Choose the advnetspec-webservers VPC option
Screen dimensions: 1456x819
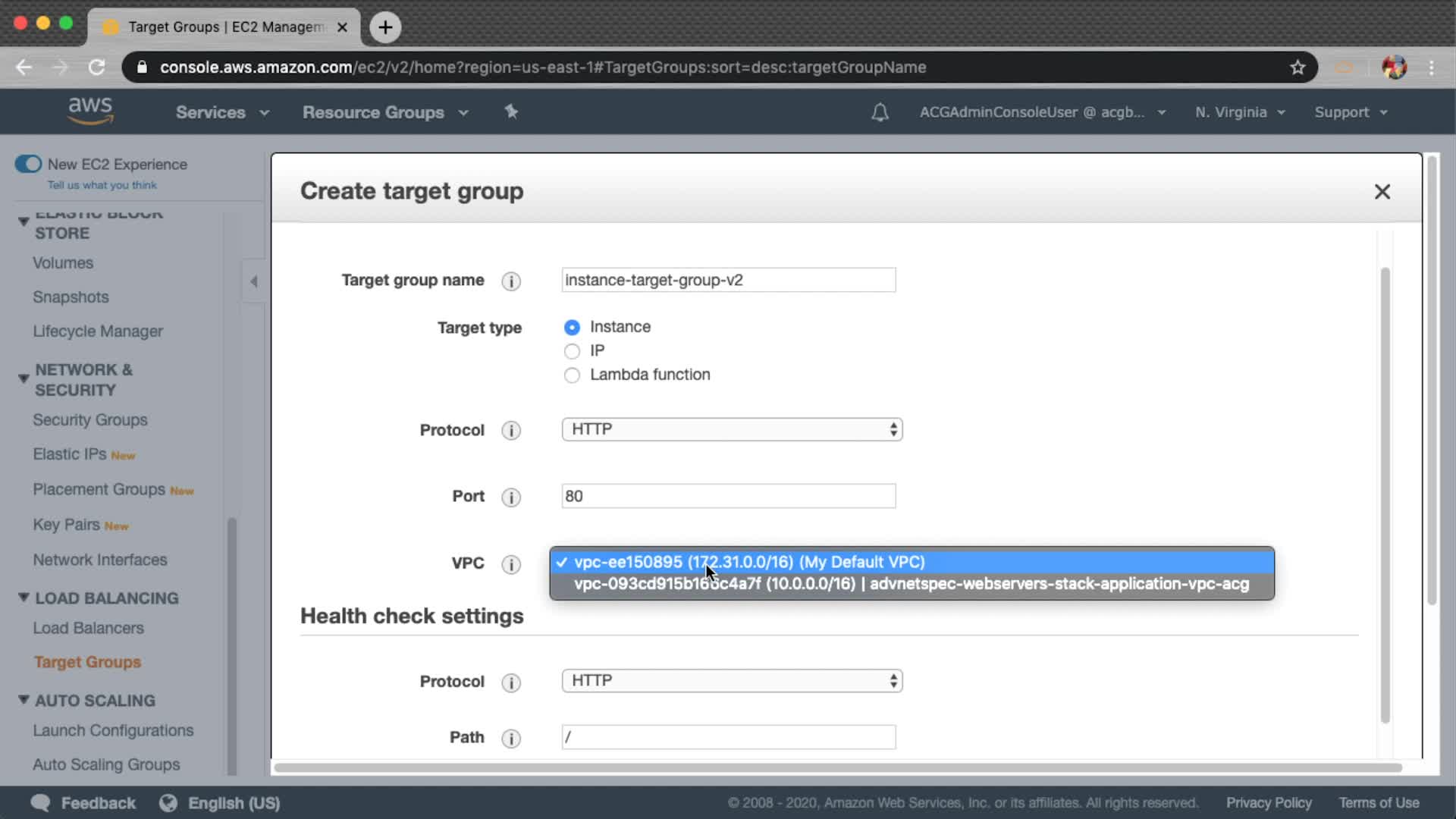[911, 584]
